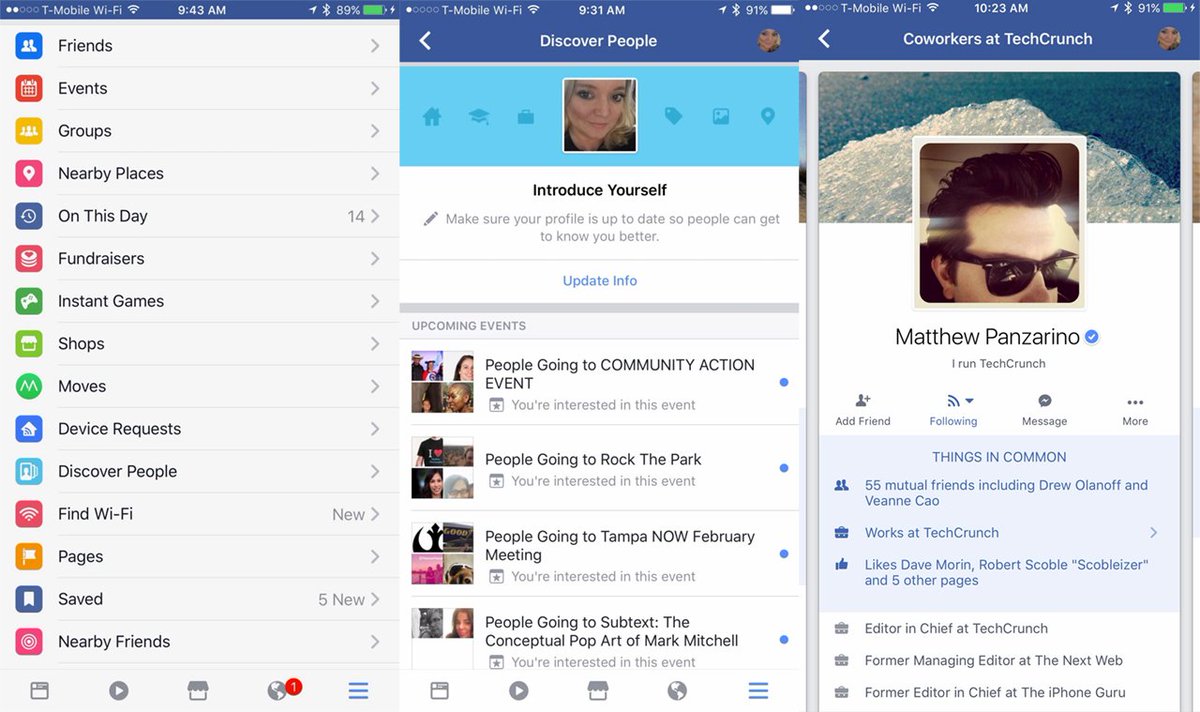Expand the Saved row chevron
Screen dimensions: 1200x712
[x=375, y=599]
